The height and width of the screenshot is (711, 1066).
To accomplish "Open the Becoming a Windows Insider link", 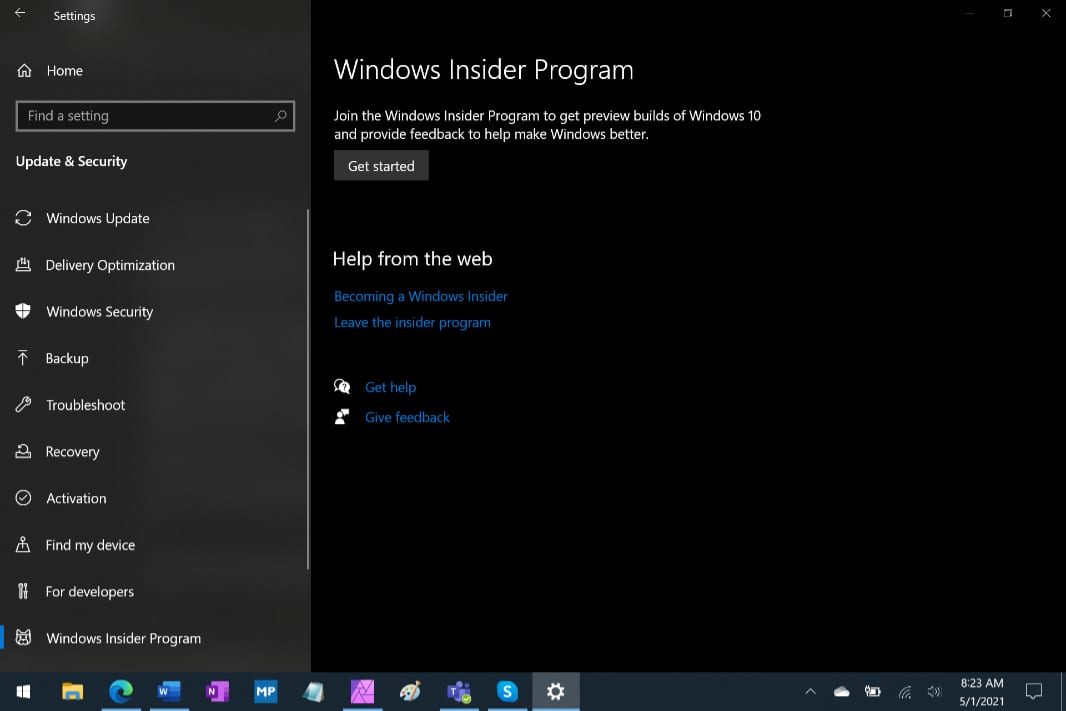I will tap(420, 296).
